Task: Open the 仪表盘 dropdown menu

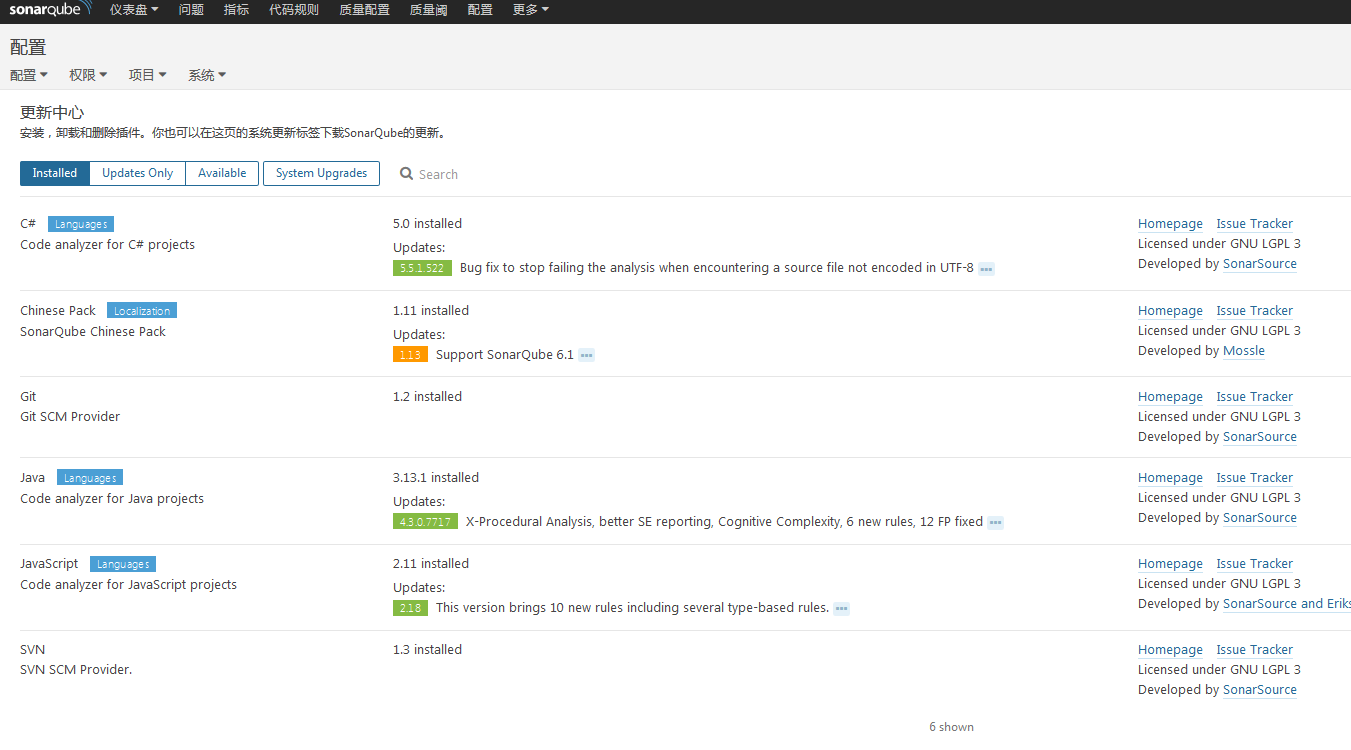Action: tap(134, 10)
